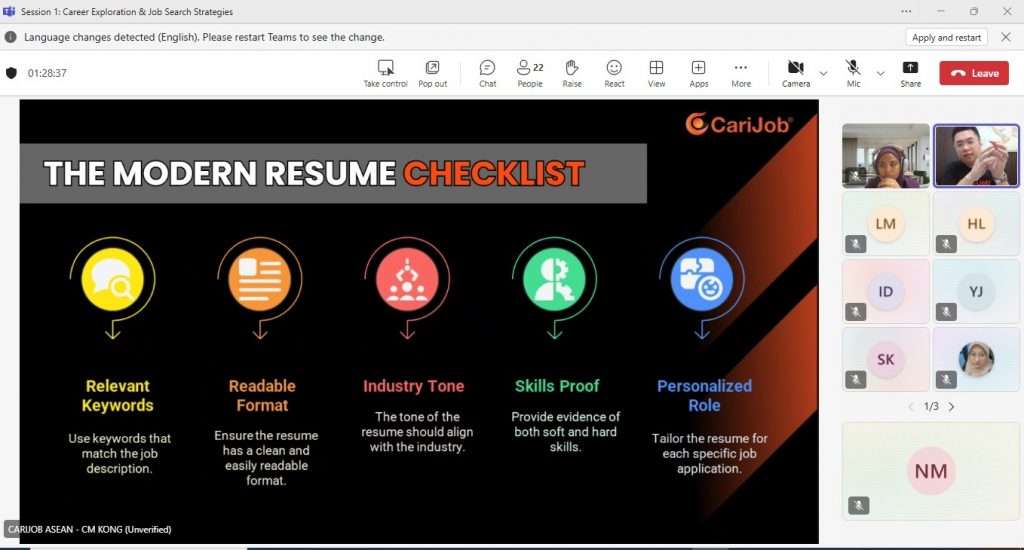This screenshot has width=1024, height=550.
Task: Select the participant tile with profile photo
Action: (976, 359)
